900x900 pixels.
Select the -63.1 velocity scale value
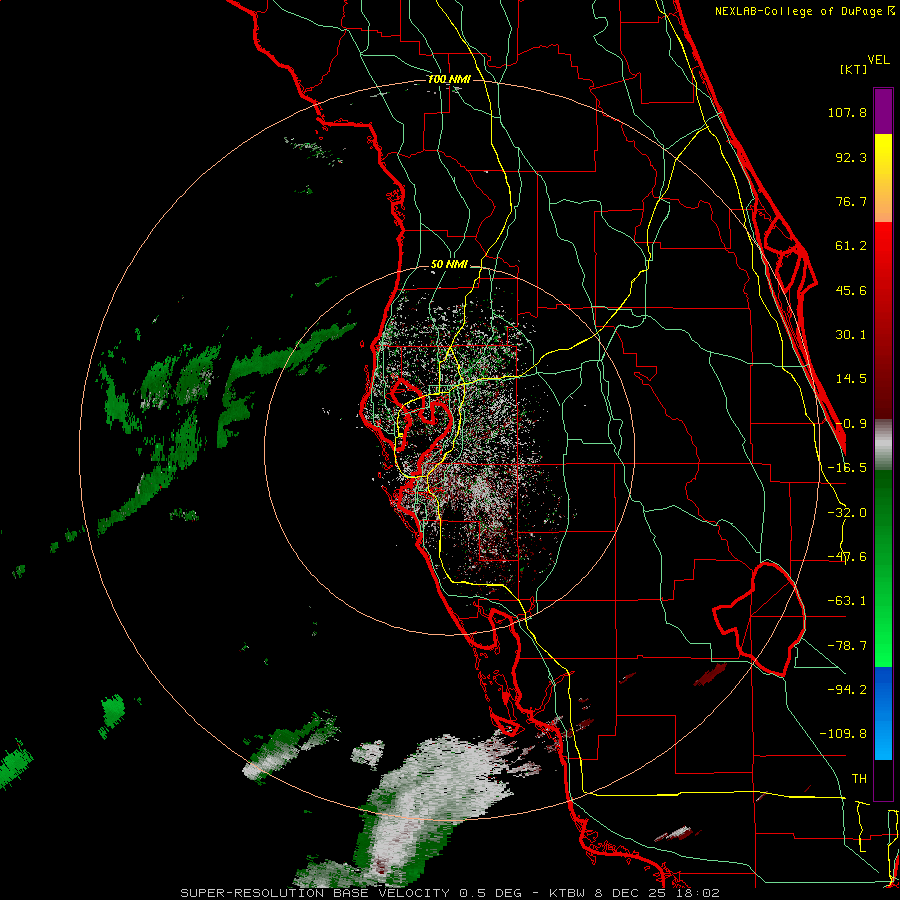(x=847, y=601)
